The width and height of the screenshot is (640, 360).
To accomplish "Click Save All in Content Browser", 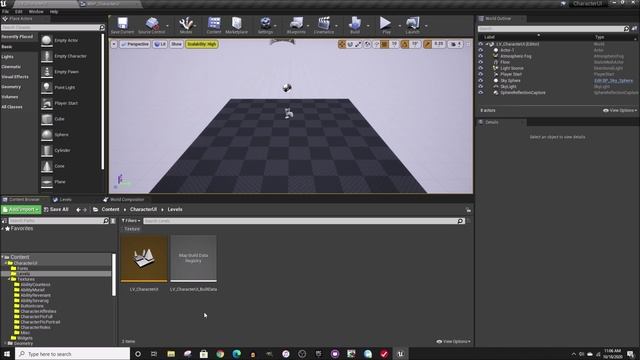I will [x=56, y=209].
